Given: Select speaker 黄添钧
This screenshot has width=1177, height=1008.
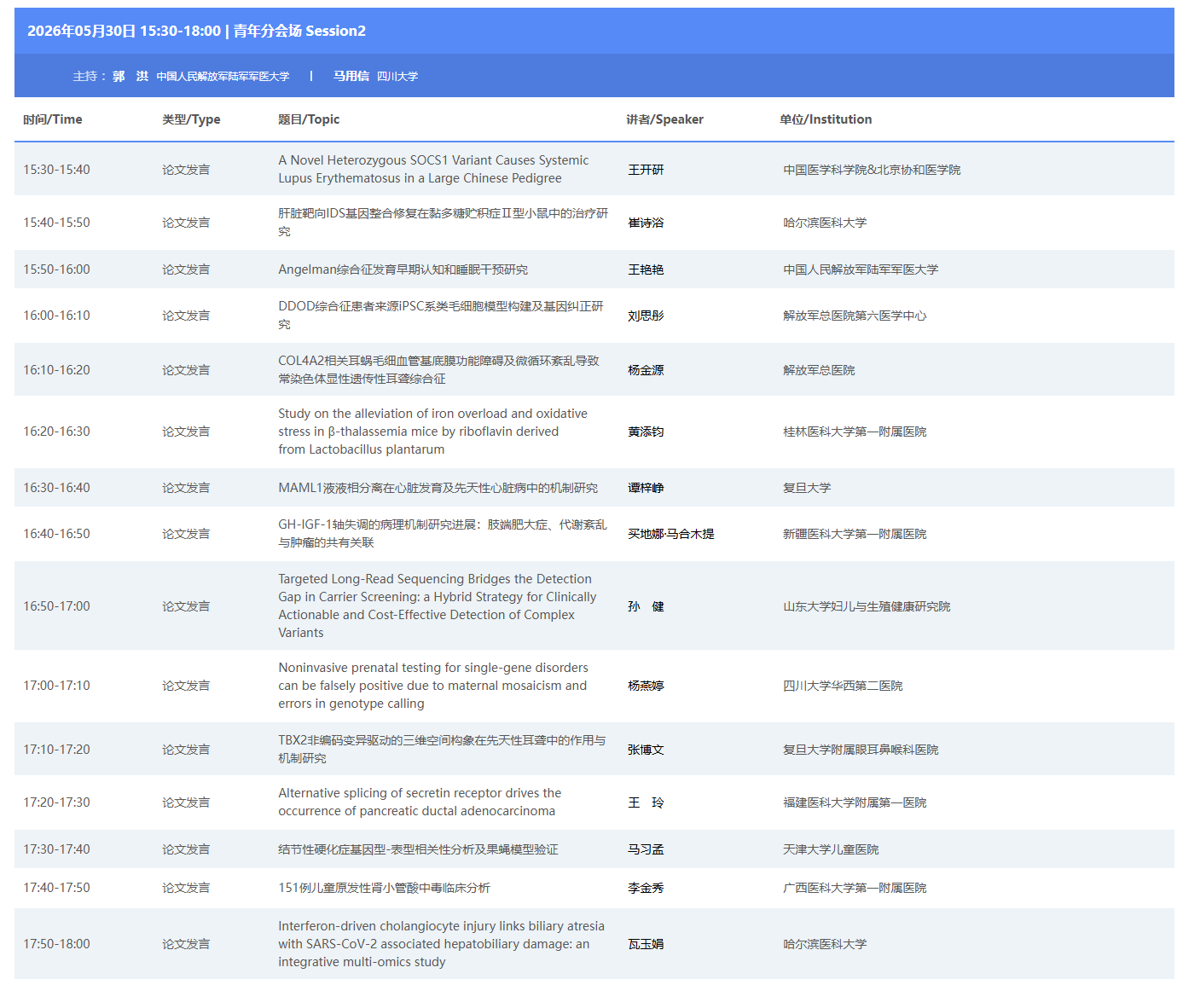Looking at the screenshot, I should click(646, 432).
